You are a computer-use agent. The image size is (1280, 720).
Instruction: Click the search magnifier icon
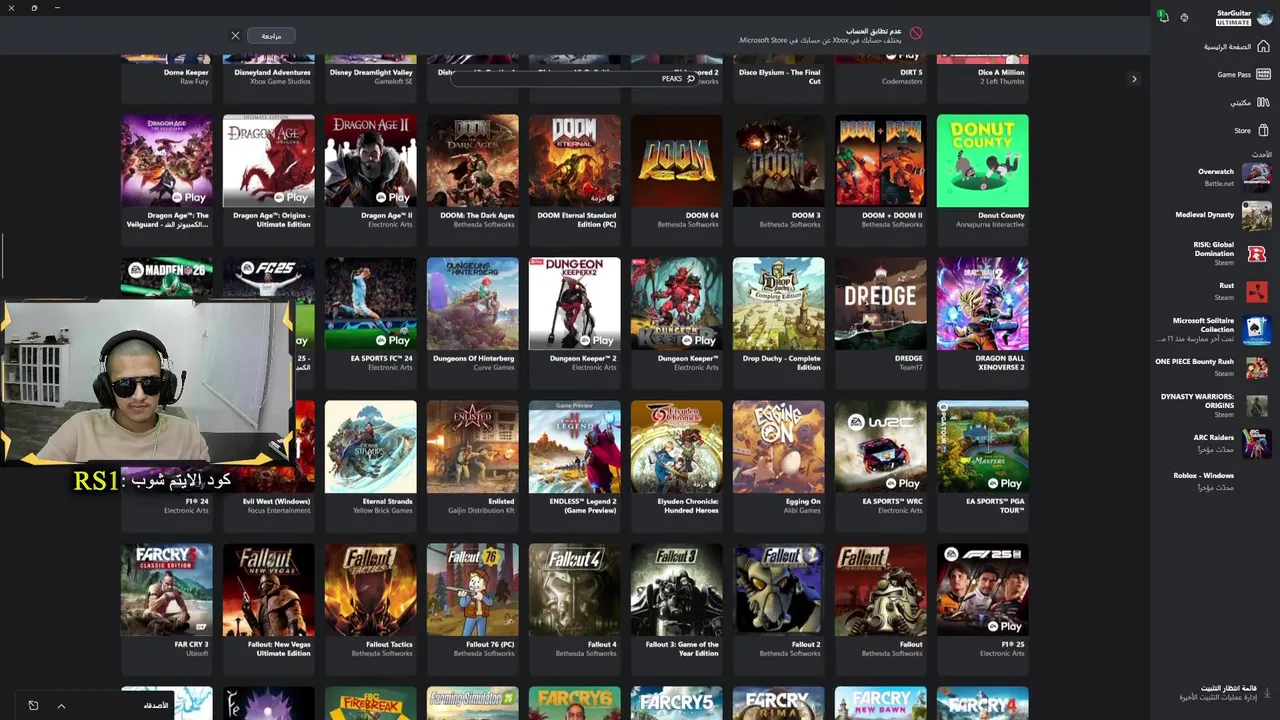(690, 78)
